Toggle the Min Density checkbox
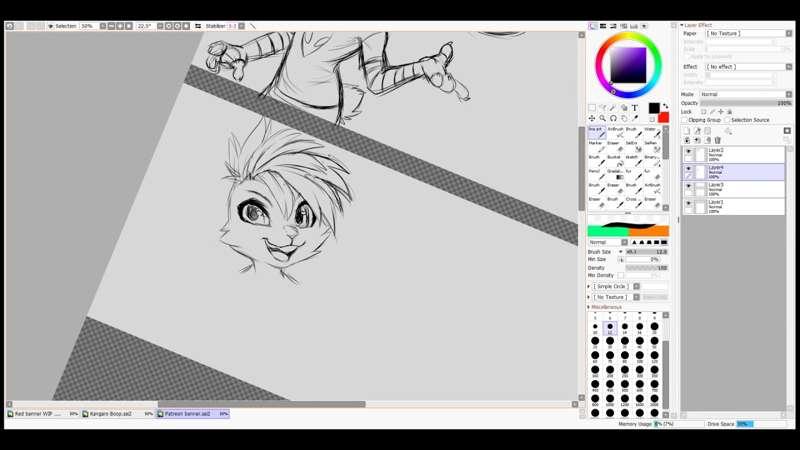This screenshot has height=450, width=800. 621,276
